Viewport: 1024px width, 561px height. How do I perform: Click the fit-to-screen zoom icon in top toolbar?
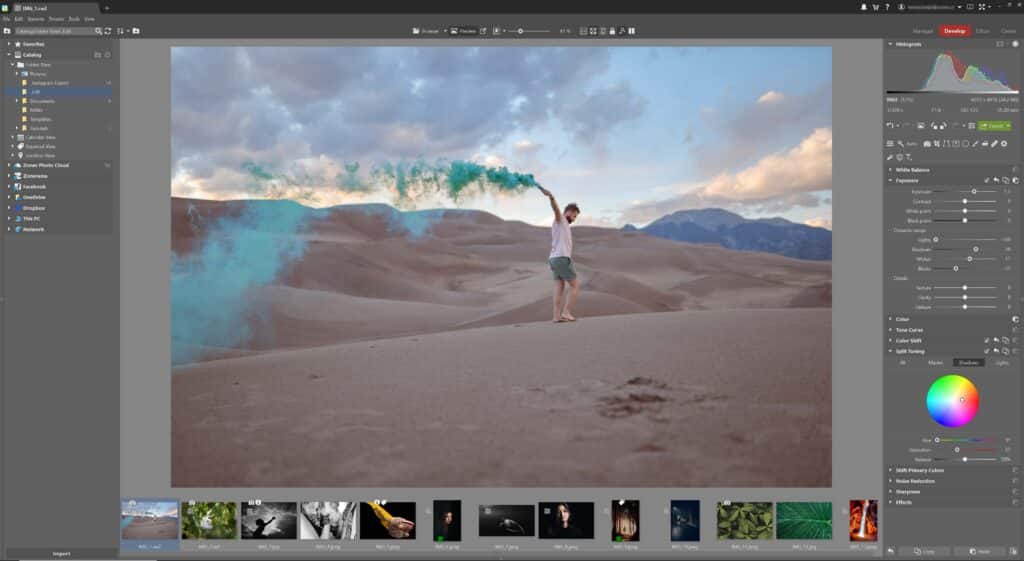click(593, 31)
